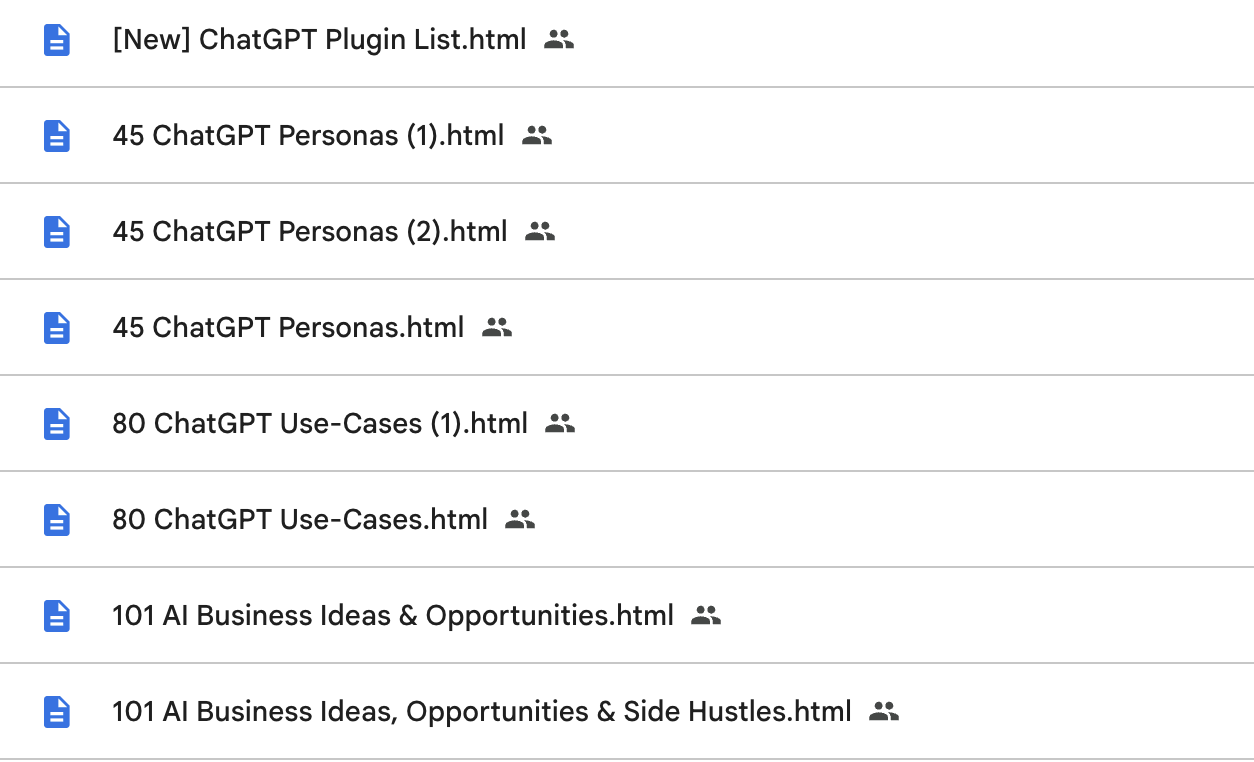Click the shared icon for 101 AI Business Ideas & Opportunities.html
This screenshot has height=762, width=1254.
706,616
